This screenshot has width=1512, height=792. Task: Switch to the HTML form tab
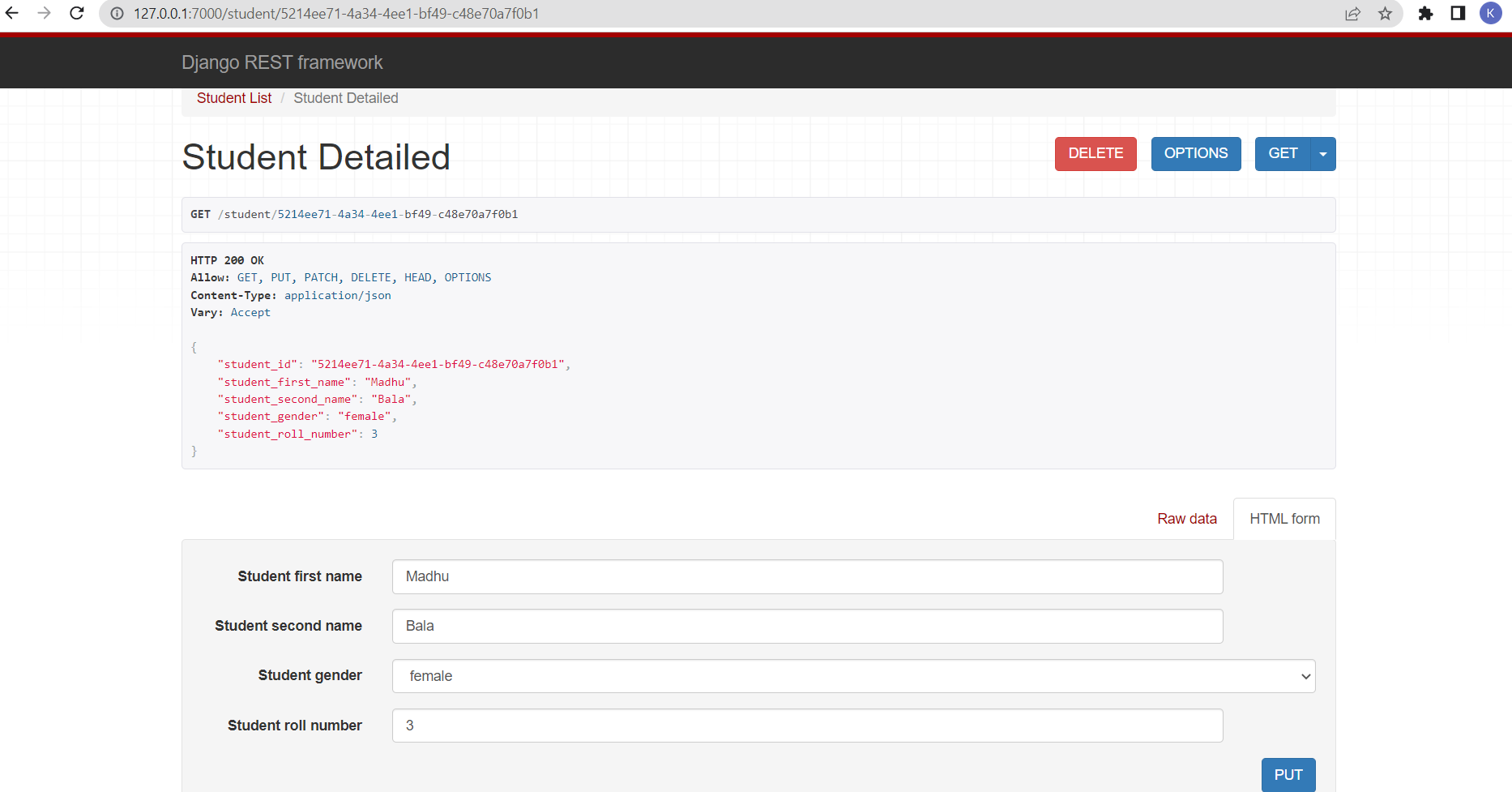[1284, 518]
